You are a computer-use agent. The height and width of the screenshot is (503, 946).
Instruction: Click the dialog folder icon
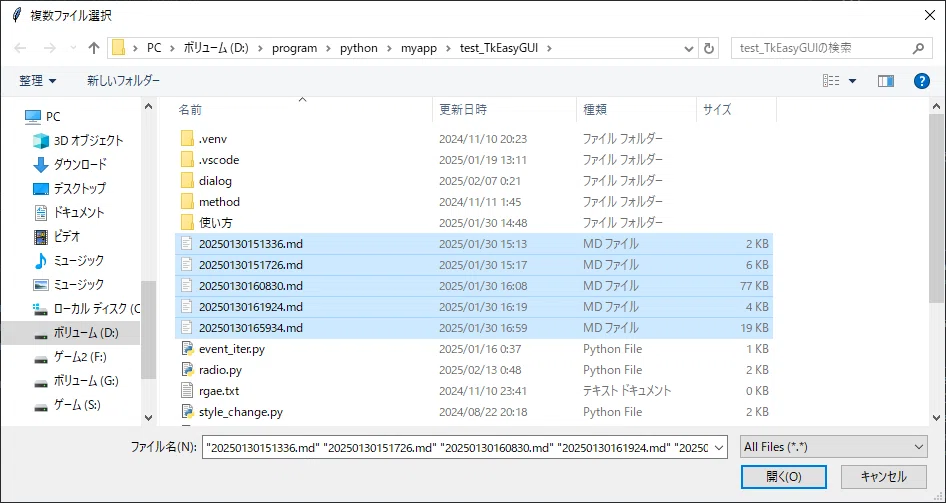tap(187, 181)
